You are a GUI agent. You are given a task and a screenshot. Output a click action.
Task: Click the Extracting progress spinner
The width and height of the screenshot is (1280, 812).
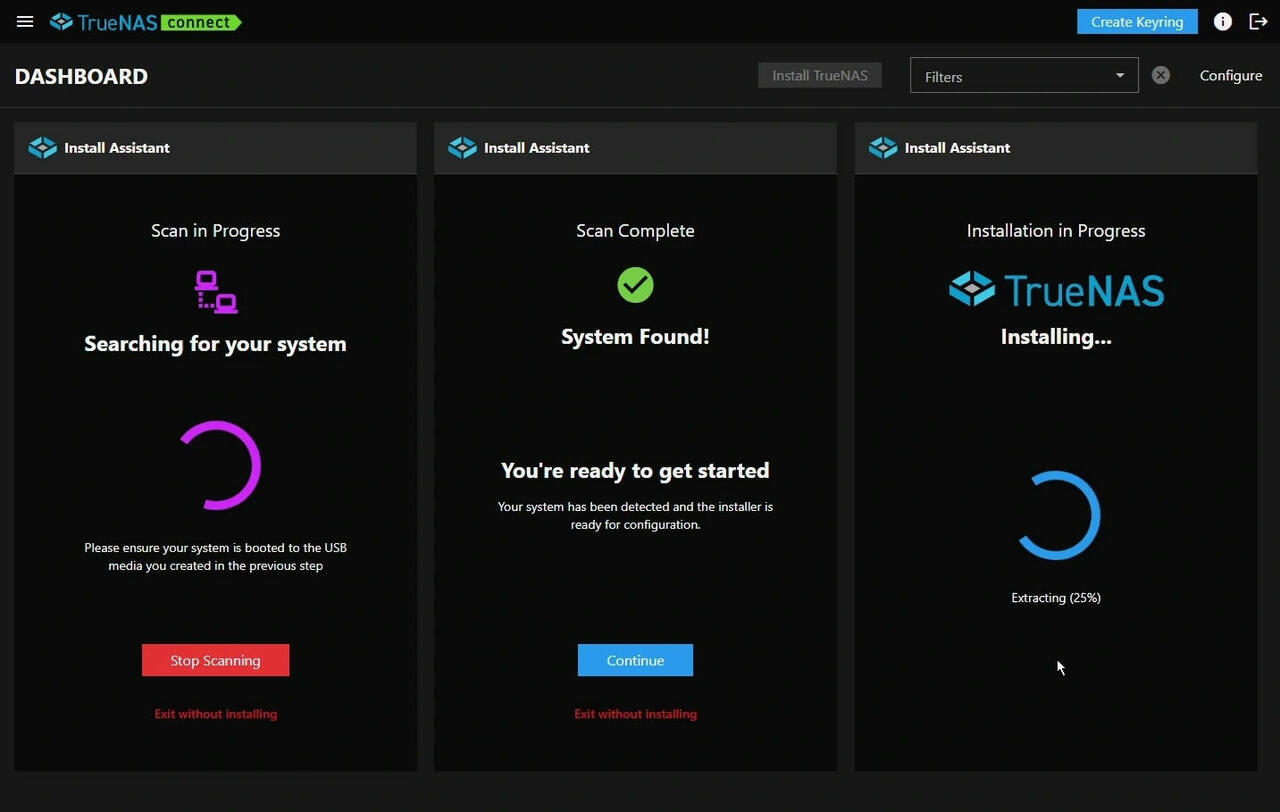[x=1056, y=515]
